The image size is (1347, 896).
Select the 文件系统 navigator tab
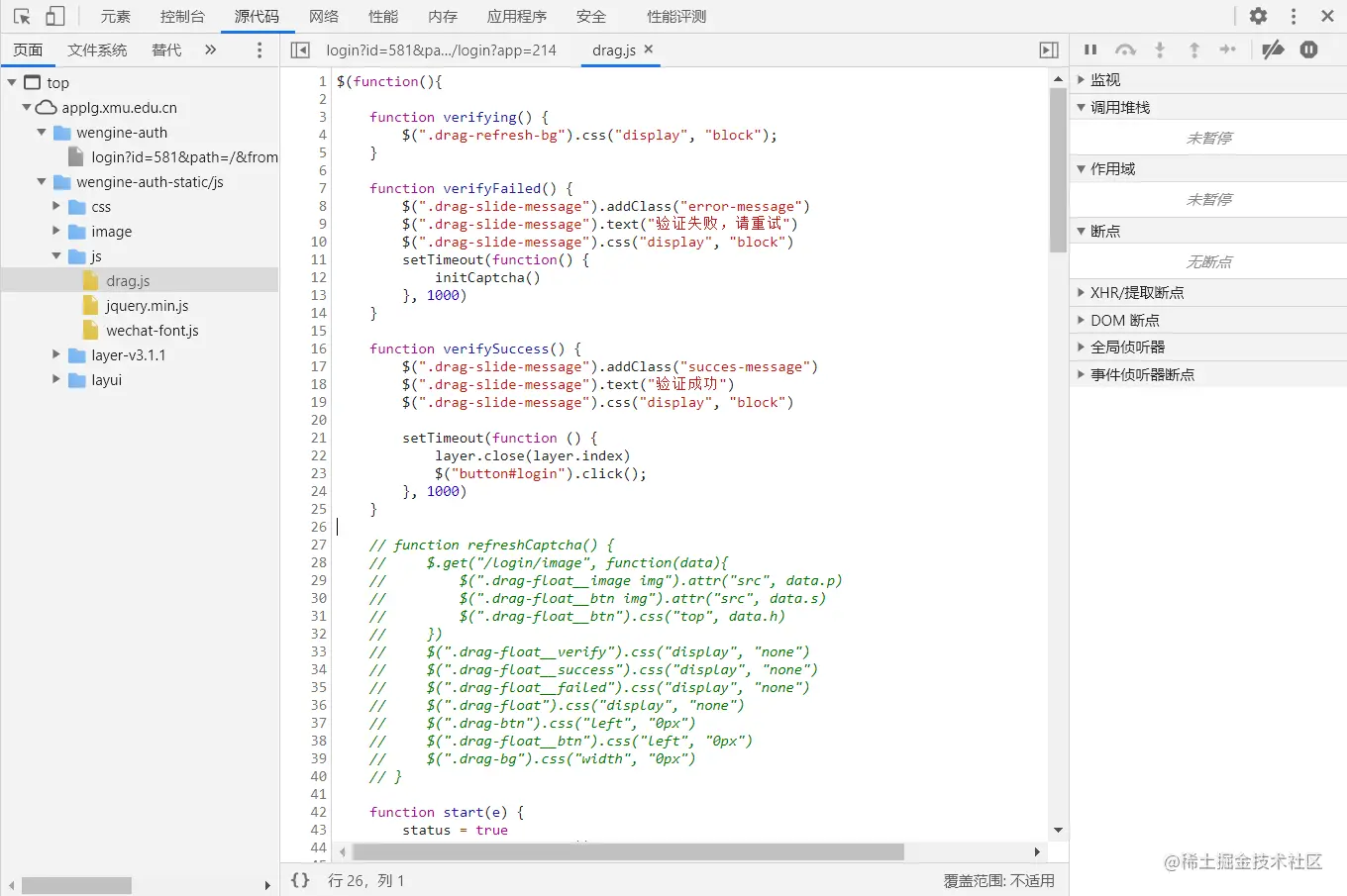pyautogui.click(x=97, y=50)
